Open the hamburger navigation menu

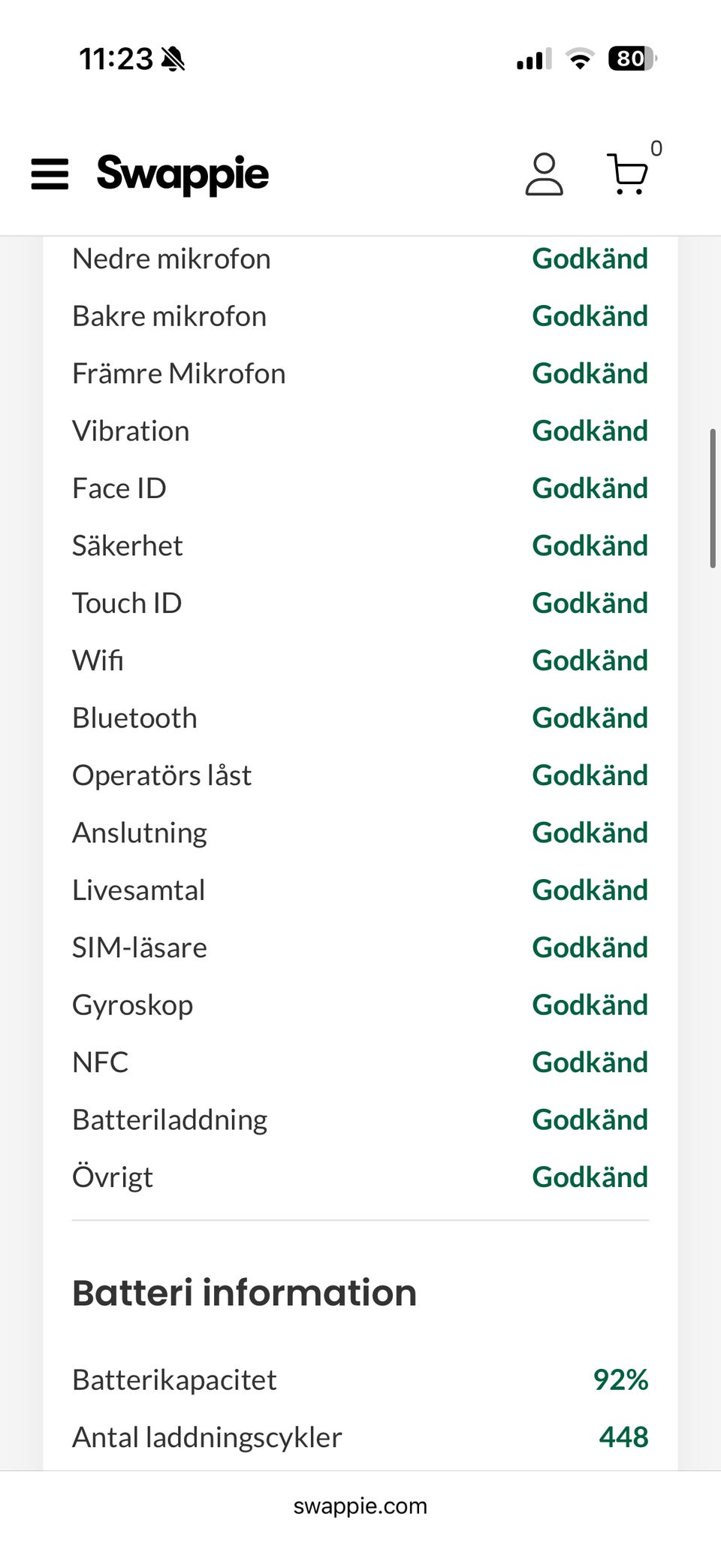(50, 174)
